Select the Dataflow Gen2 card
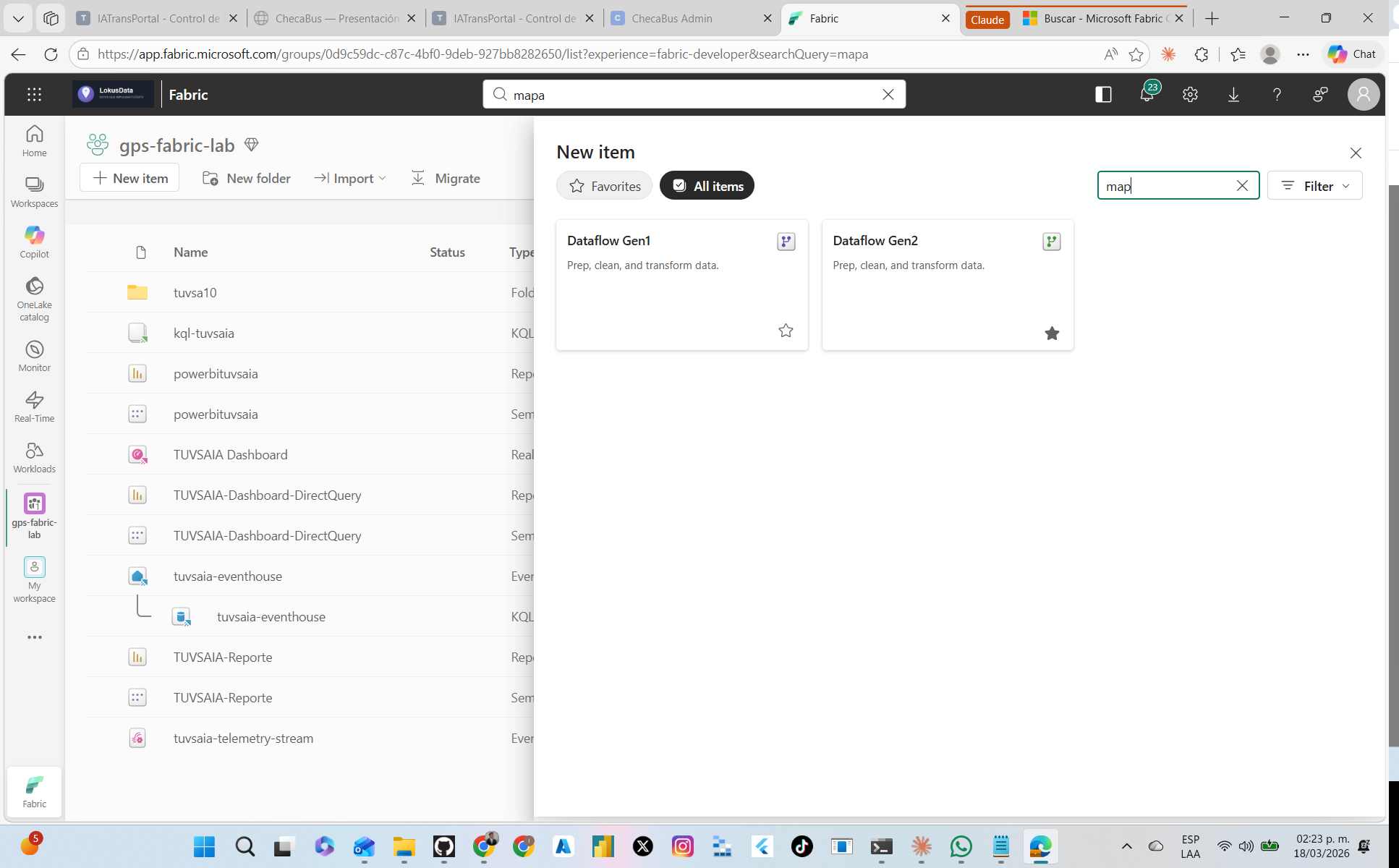This screenshot has width=1399, height=868. [x=948, y=285]
